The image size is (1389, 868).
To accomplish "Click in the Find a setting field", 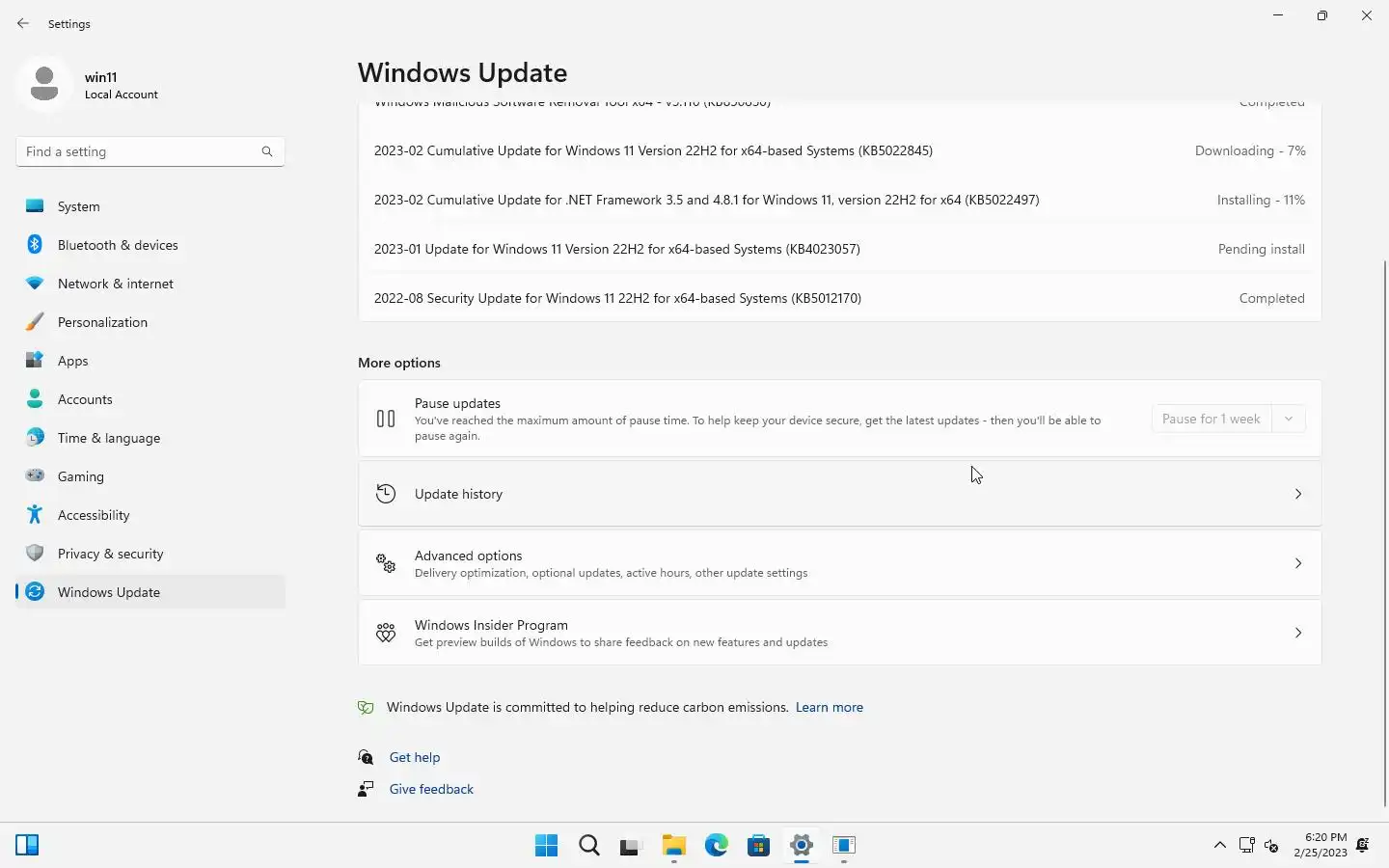I will coord(150,151).
